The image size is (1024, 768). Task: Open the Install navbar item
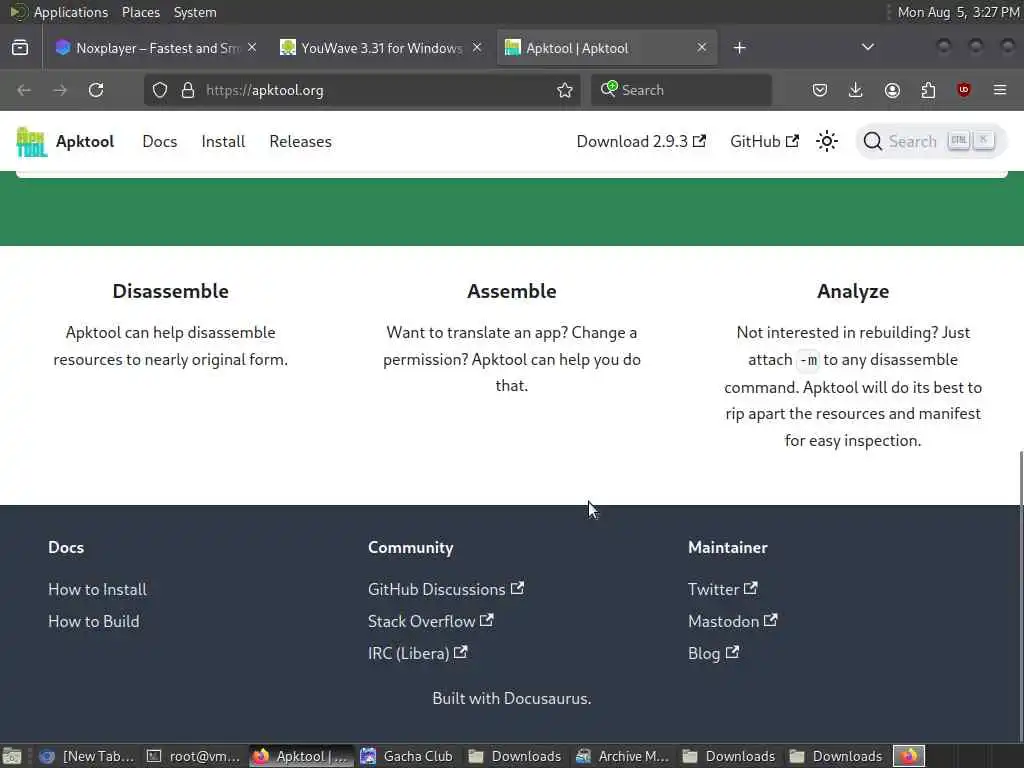[x=223, y=141]
